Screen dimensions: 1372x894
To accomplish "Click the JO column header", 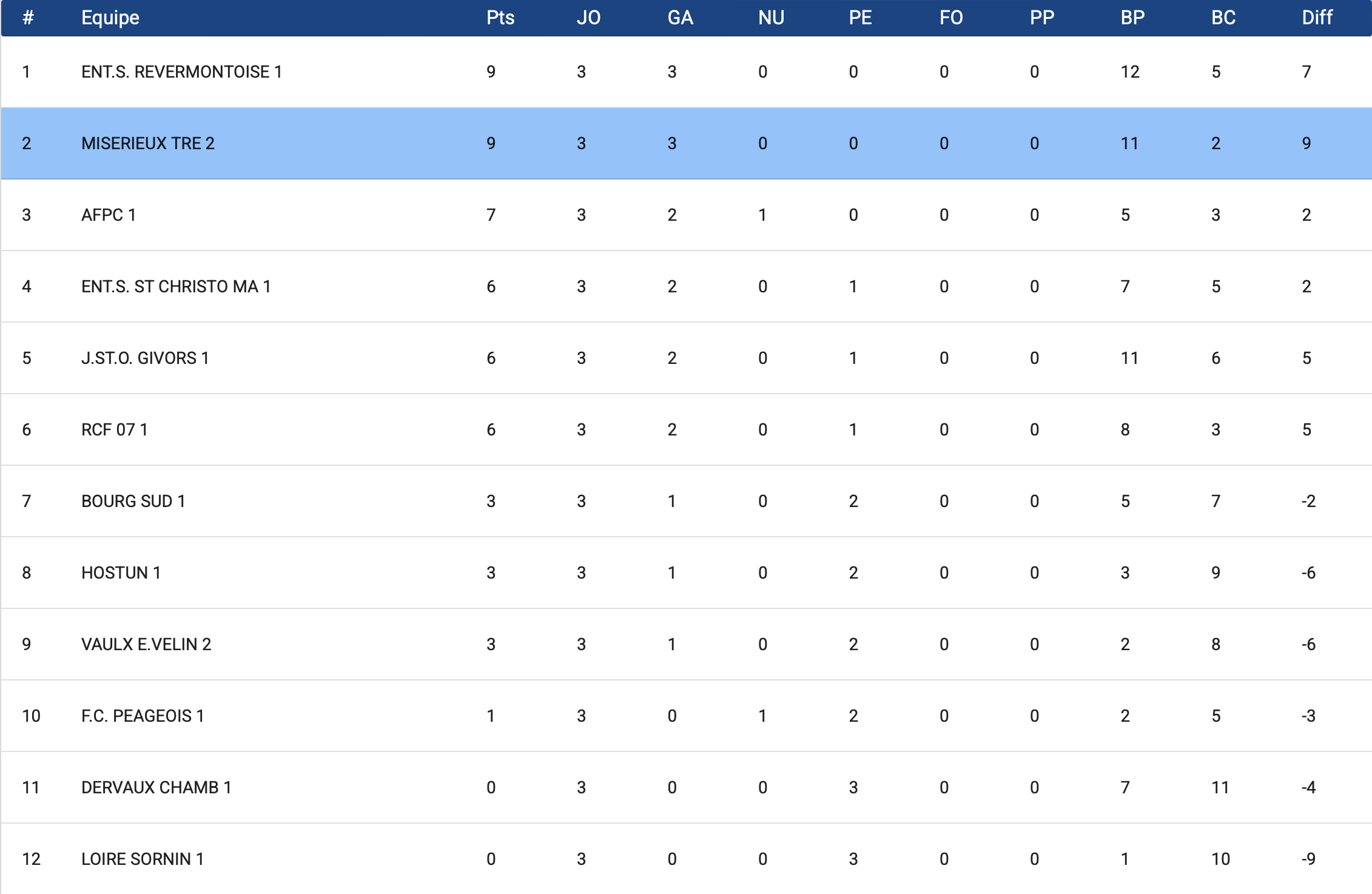I will pyautogui.click(x=588, y=18).
